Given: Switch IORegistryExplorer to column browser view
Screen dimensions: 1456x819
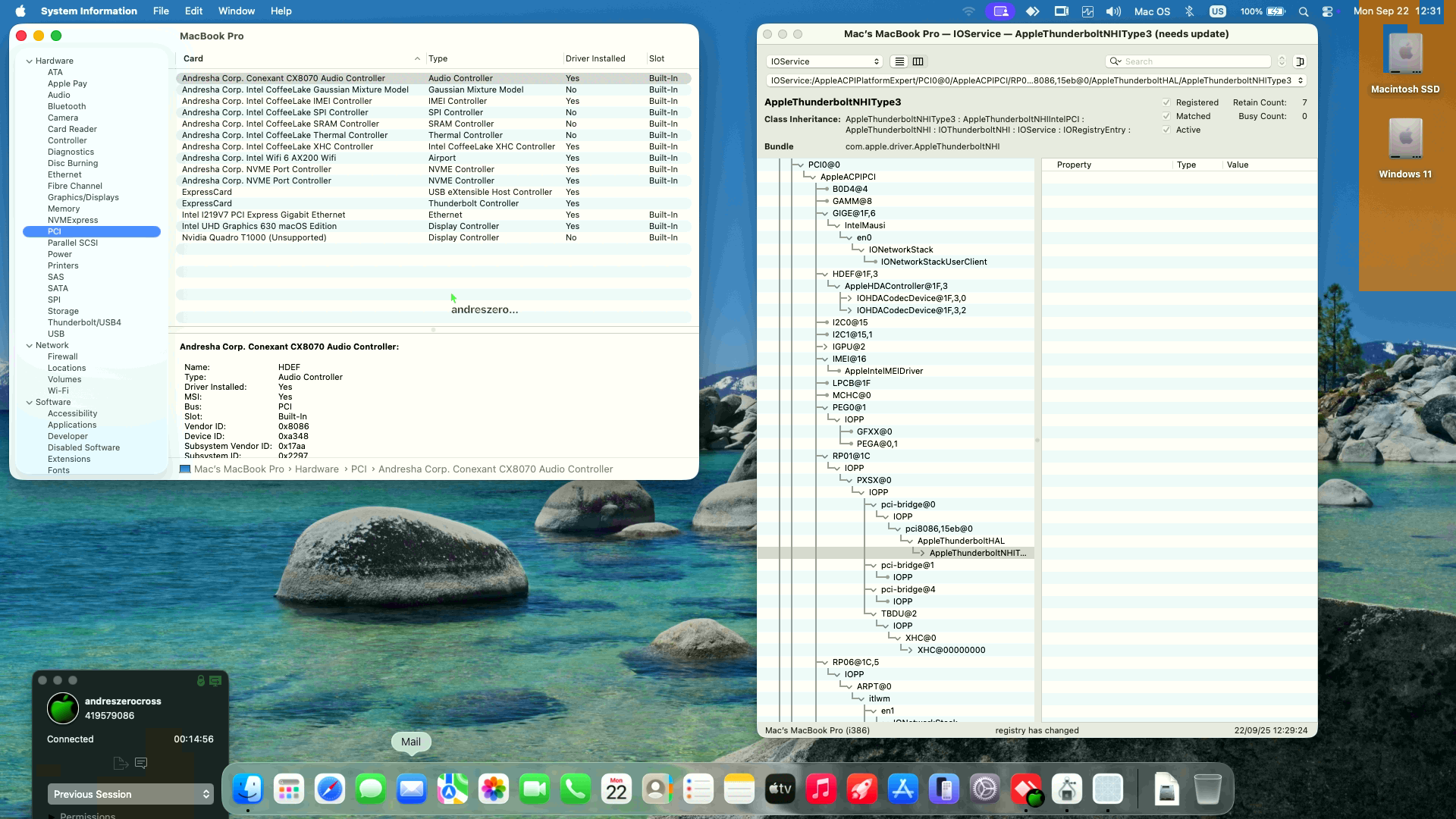Looking at the screenshot, I should (x=918, y=61).
